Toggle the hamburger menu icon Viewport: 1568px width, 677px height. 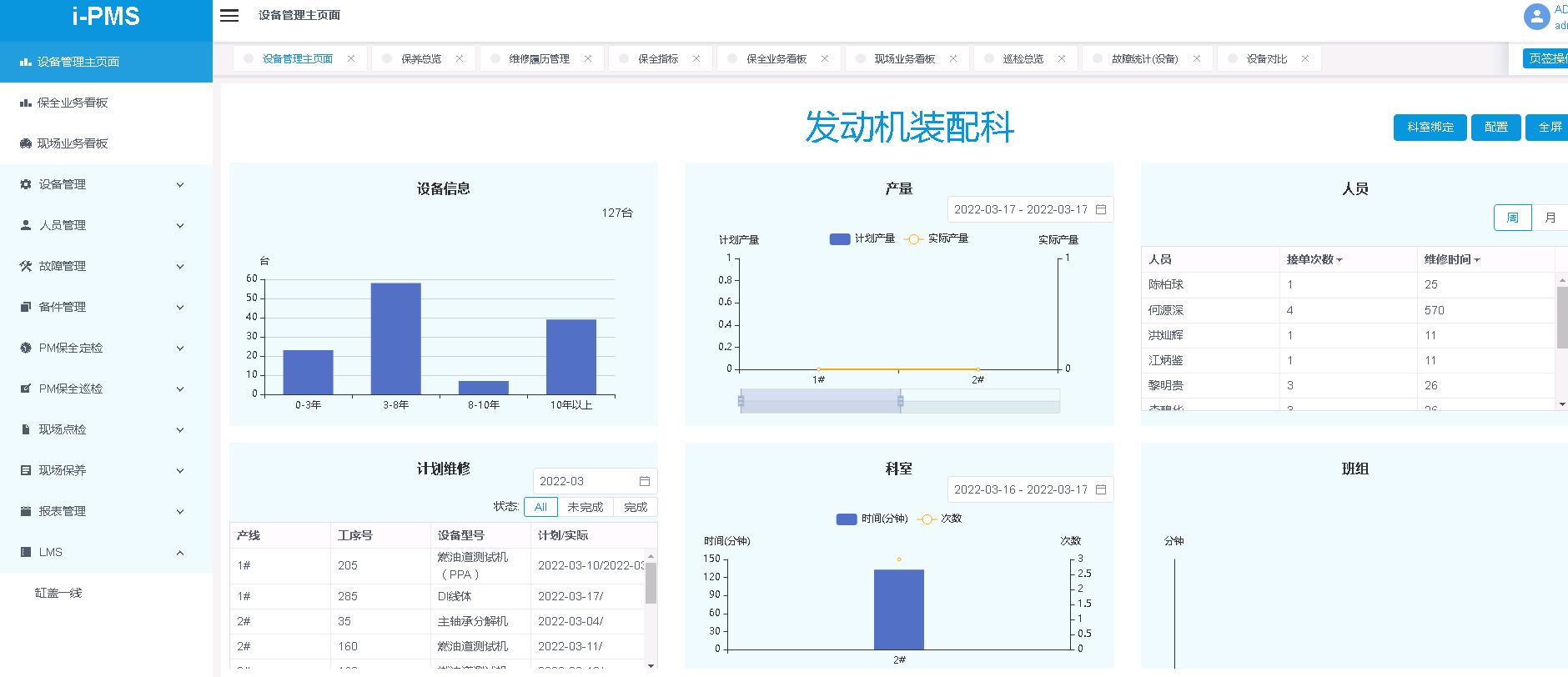pyautogui.click(x=229, y=16)
